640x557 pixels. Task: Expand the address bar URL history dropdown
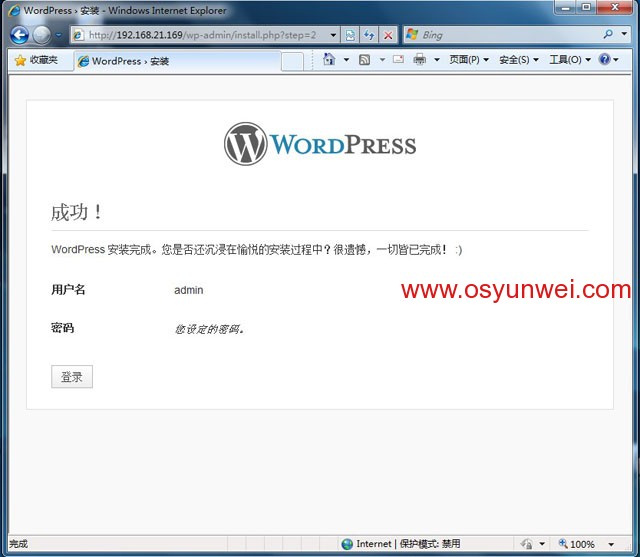pos(333,35)
